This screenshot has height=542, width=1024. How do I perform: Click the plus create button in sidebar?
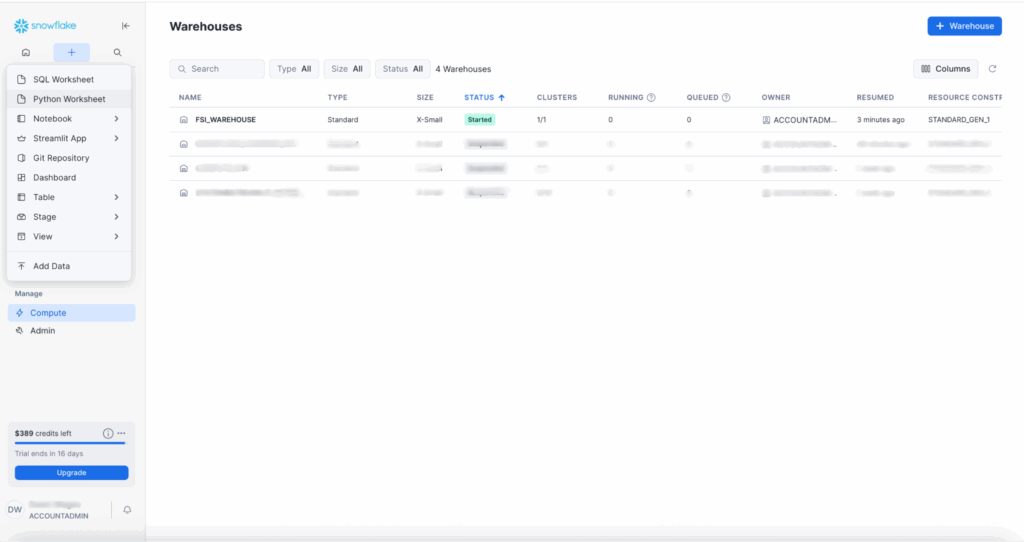pos(71,52)
